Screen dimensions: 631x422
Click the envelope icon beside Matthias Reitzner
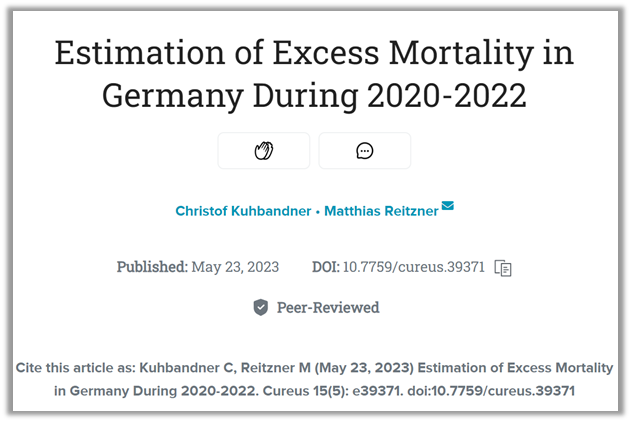coord(447,206)
